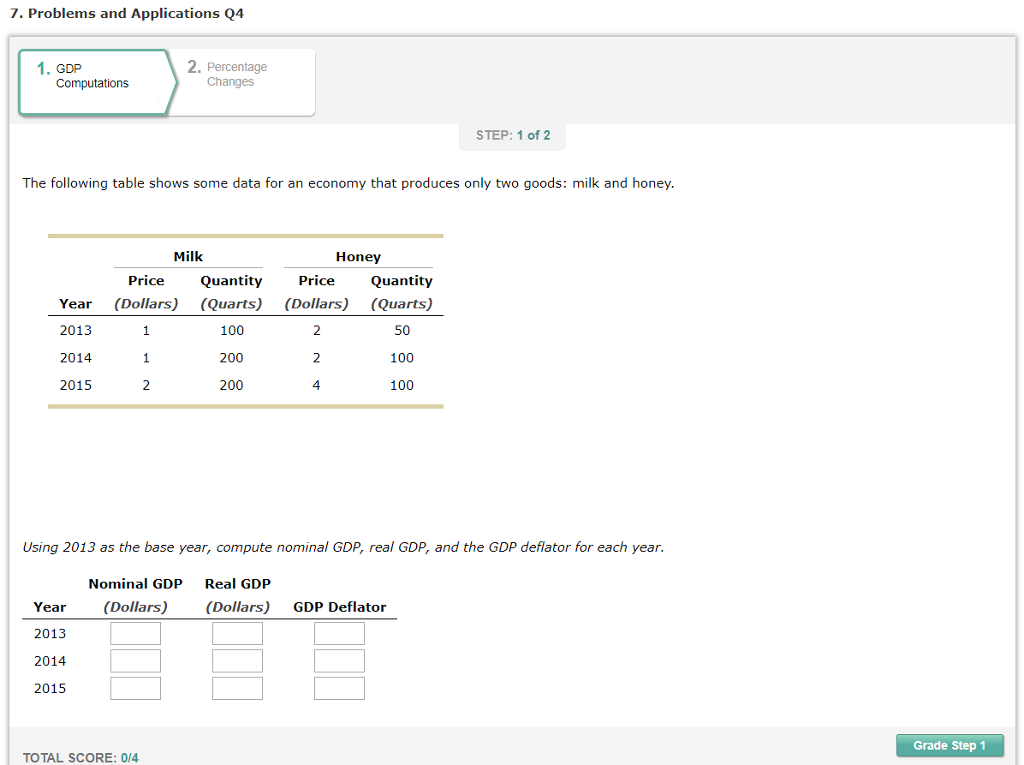Viewport: 1024px width, 765px height.
Task: Click the GDP Deflator field for 2014
Action: pyautogui.click(x=339, y=660)
